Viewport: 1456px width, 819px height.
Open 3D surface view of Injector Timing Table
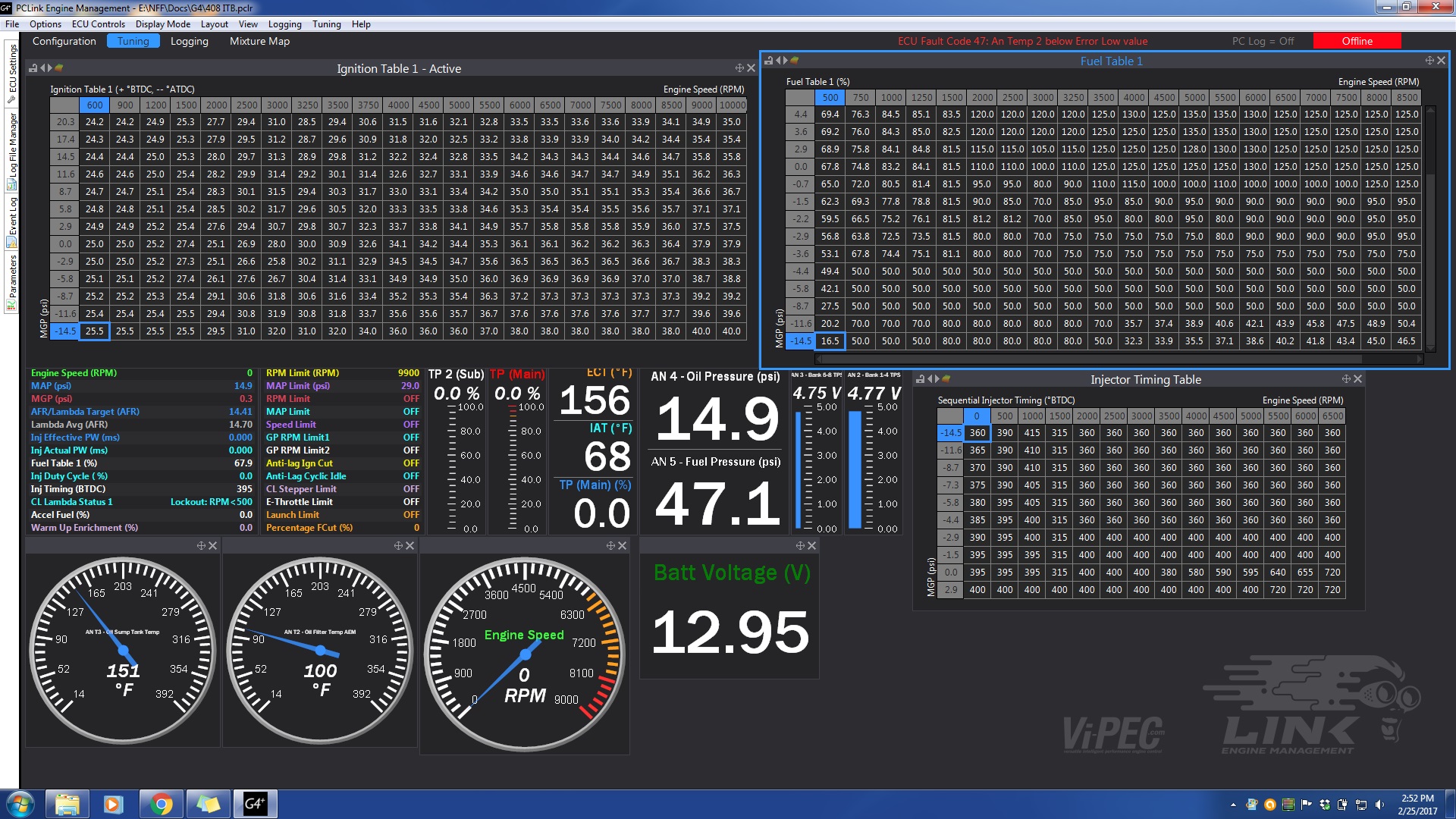point(946,379)
